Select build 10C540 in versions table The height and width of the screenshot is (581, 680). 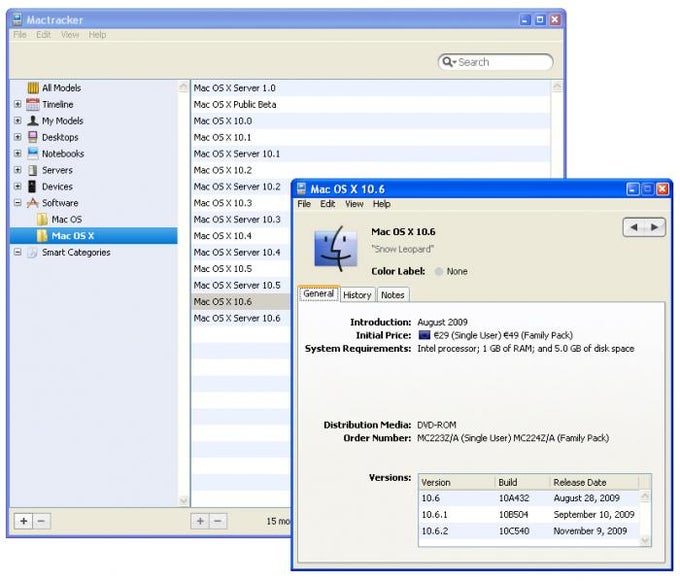514,531
